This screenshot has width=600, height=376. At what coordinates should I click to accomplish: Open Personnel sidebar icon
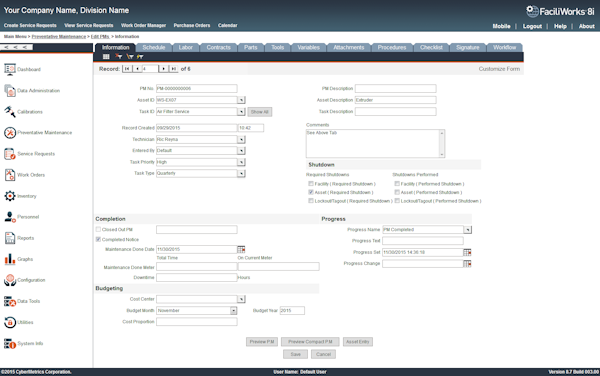point(10,217)
